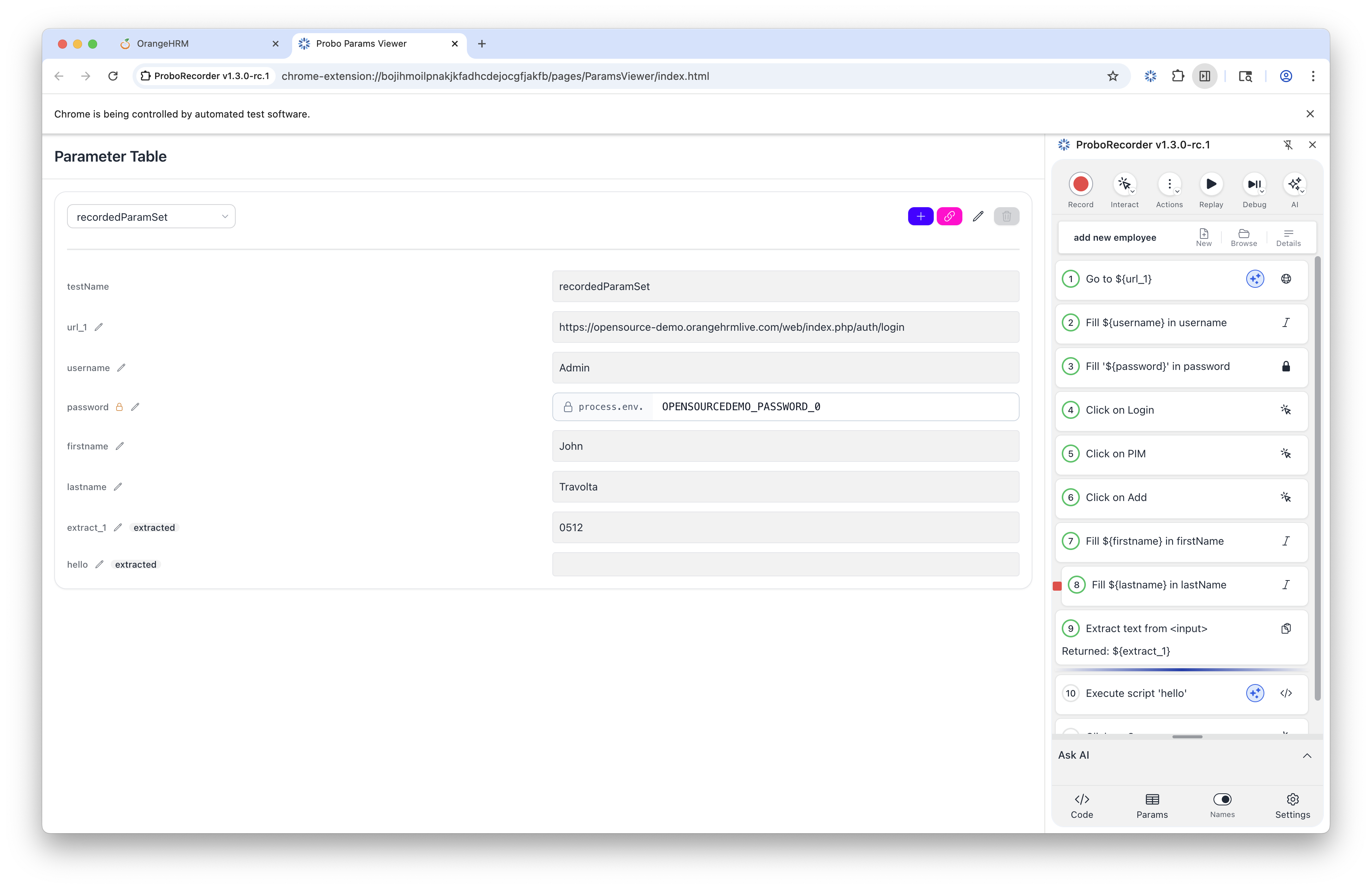Click the New test icon beside add new employee
The width and height of the screenshot is (1372, 889).
1204,234
